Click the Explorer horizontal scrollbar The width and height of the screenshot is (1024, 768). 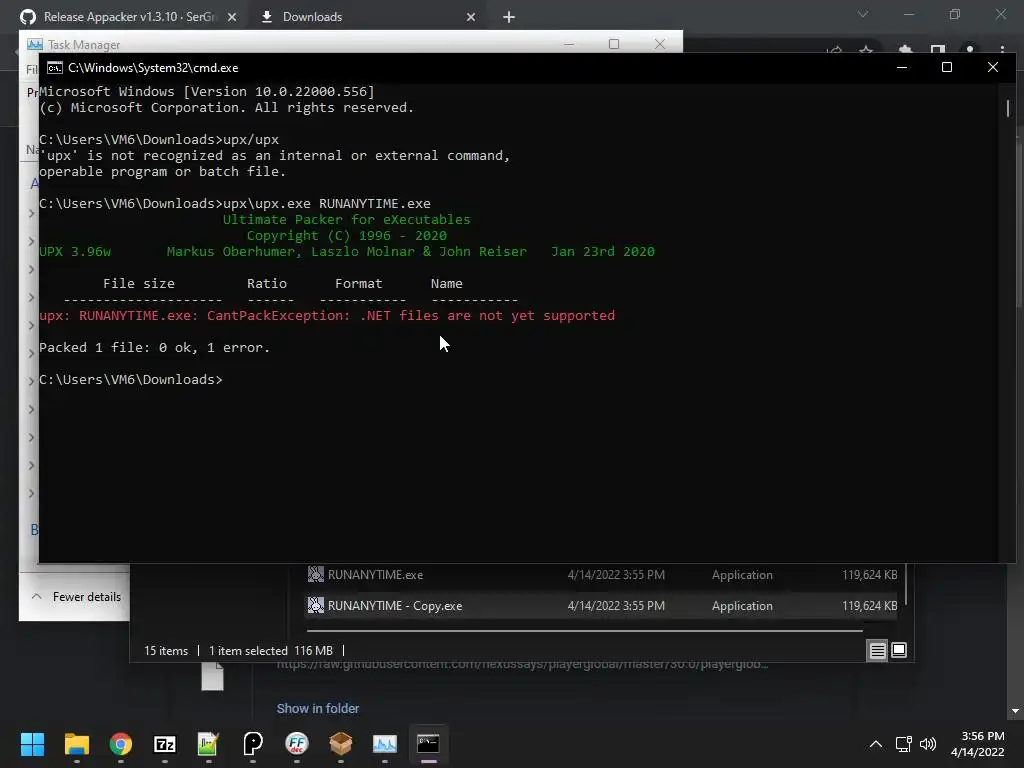click(584, 631)
